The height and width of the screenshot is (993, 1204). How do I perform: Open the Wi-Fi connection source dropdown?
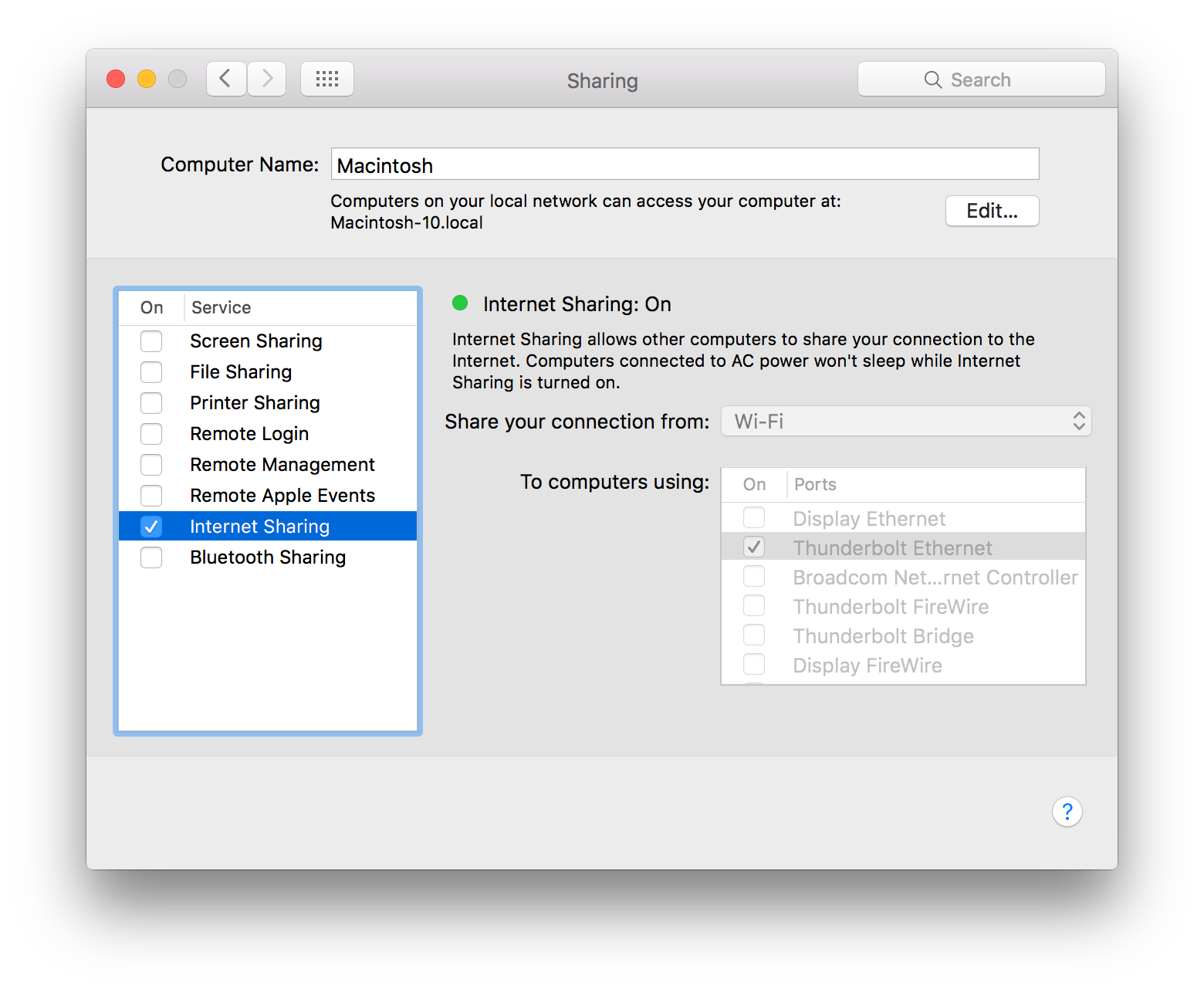[906, 421]
